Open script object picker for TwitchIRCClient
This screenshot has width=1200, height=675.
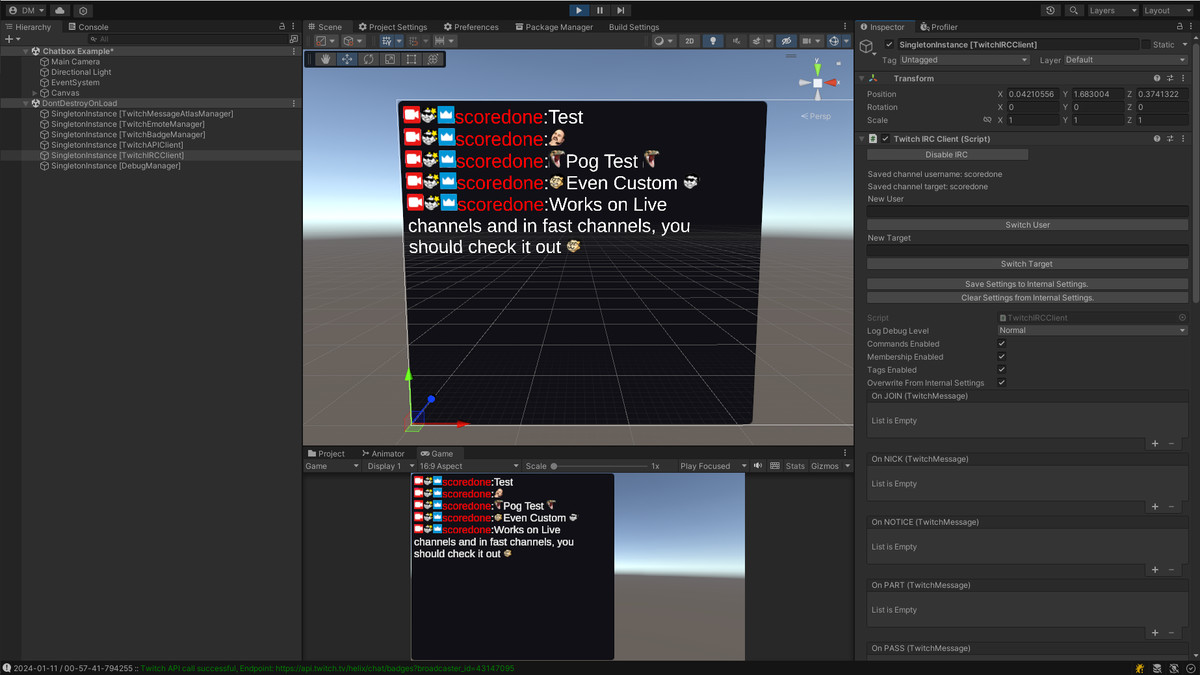pyautogui.click(x=1182, y=317)
